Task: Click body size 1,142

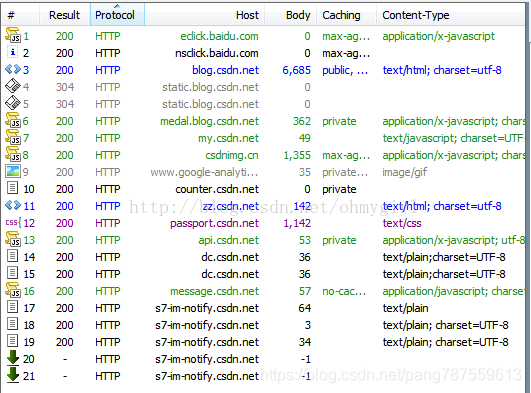Action: 297,223
